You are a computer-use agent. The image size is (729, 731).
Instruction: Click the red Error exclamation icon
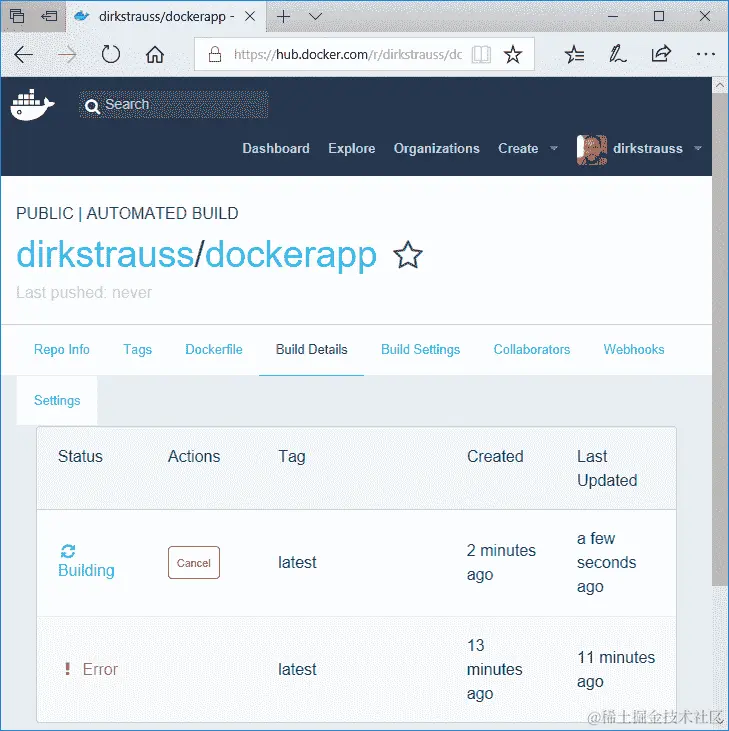pyautogui.click(x=68, y=669)
